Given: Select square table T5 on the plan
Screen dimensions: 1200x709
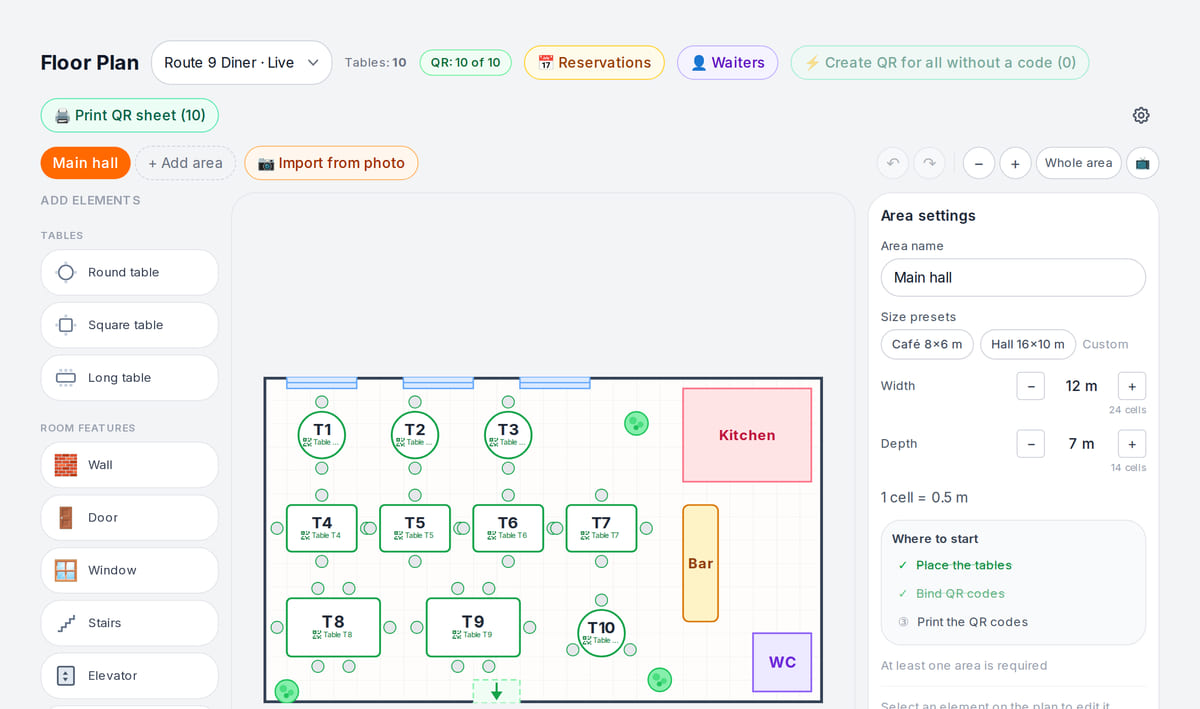Looking at the screenshot, I should coord(415,528).
